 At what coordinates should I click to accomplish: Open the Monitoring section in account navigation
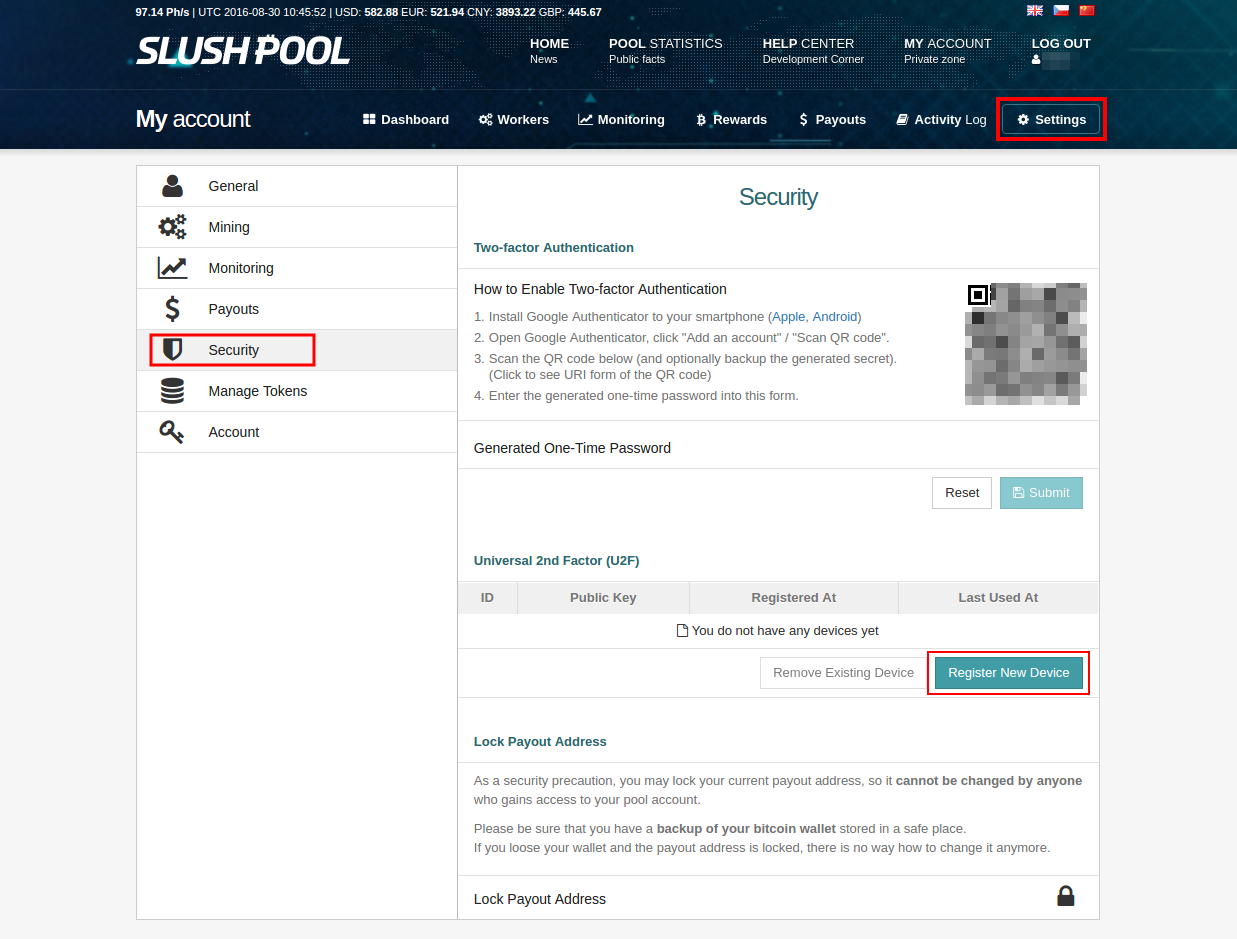[x=621, y=119]
